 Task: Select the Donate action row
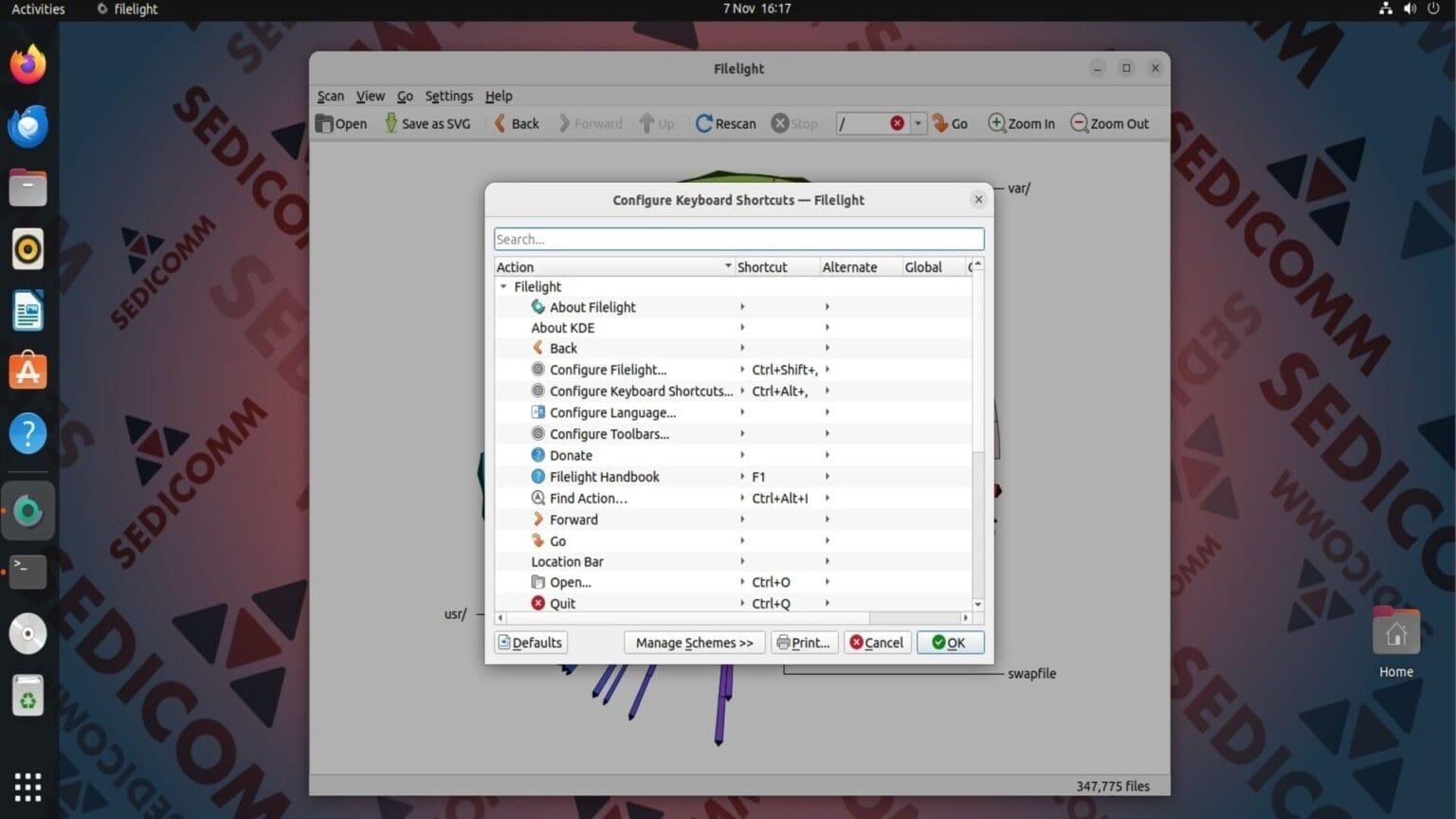pyautogui.click(x=733, y=455)
